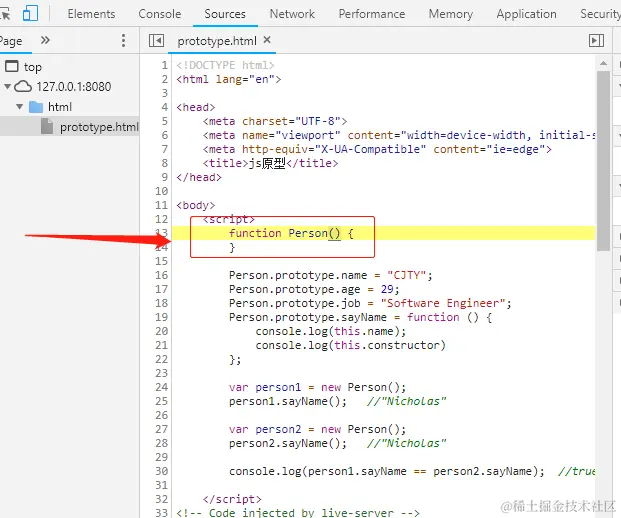Click the scrollbar up arrow in editor
Image resolution: width=621 pixels, height=518 pixels.
click(x=603, y=63)
